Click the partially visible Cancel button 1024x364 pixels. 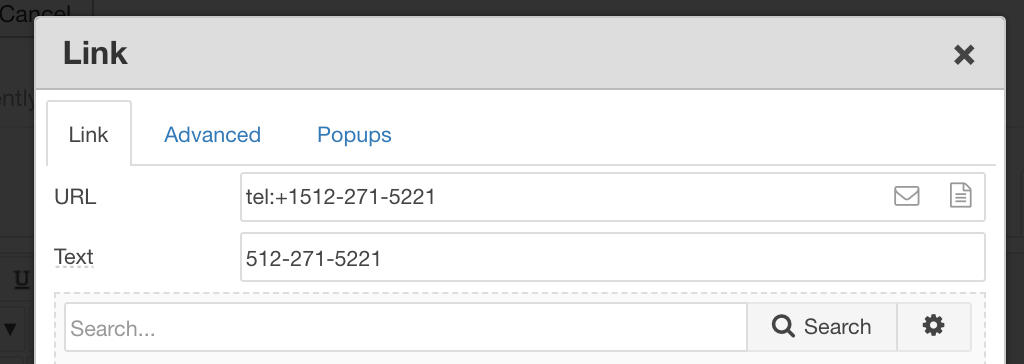[36, 13]
